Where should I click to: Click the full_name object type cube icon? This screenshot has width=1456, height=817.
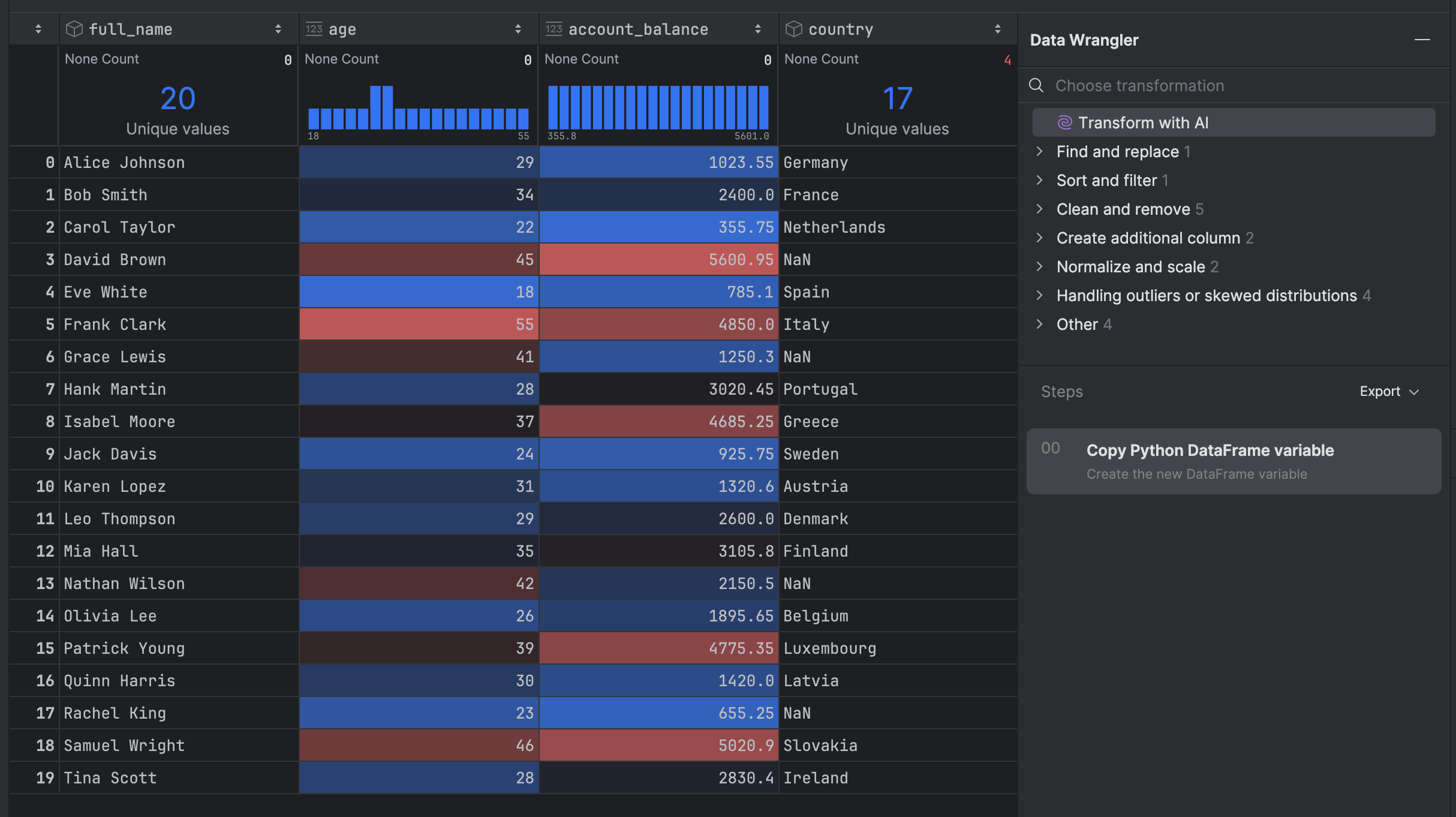coord(74,29)
